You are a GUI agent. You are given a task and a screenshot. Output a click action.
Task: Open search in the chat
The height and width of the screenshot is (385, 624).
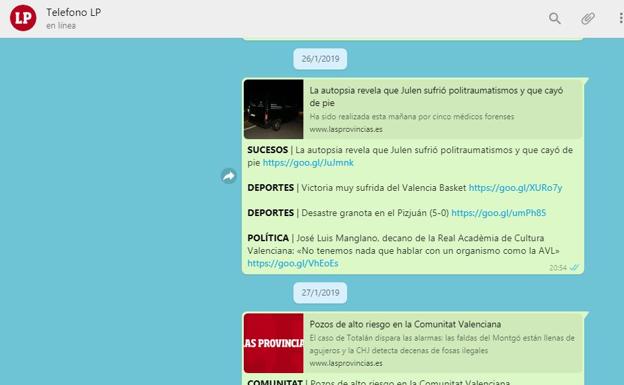tap(555, 18)
